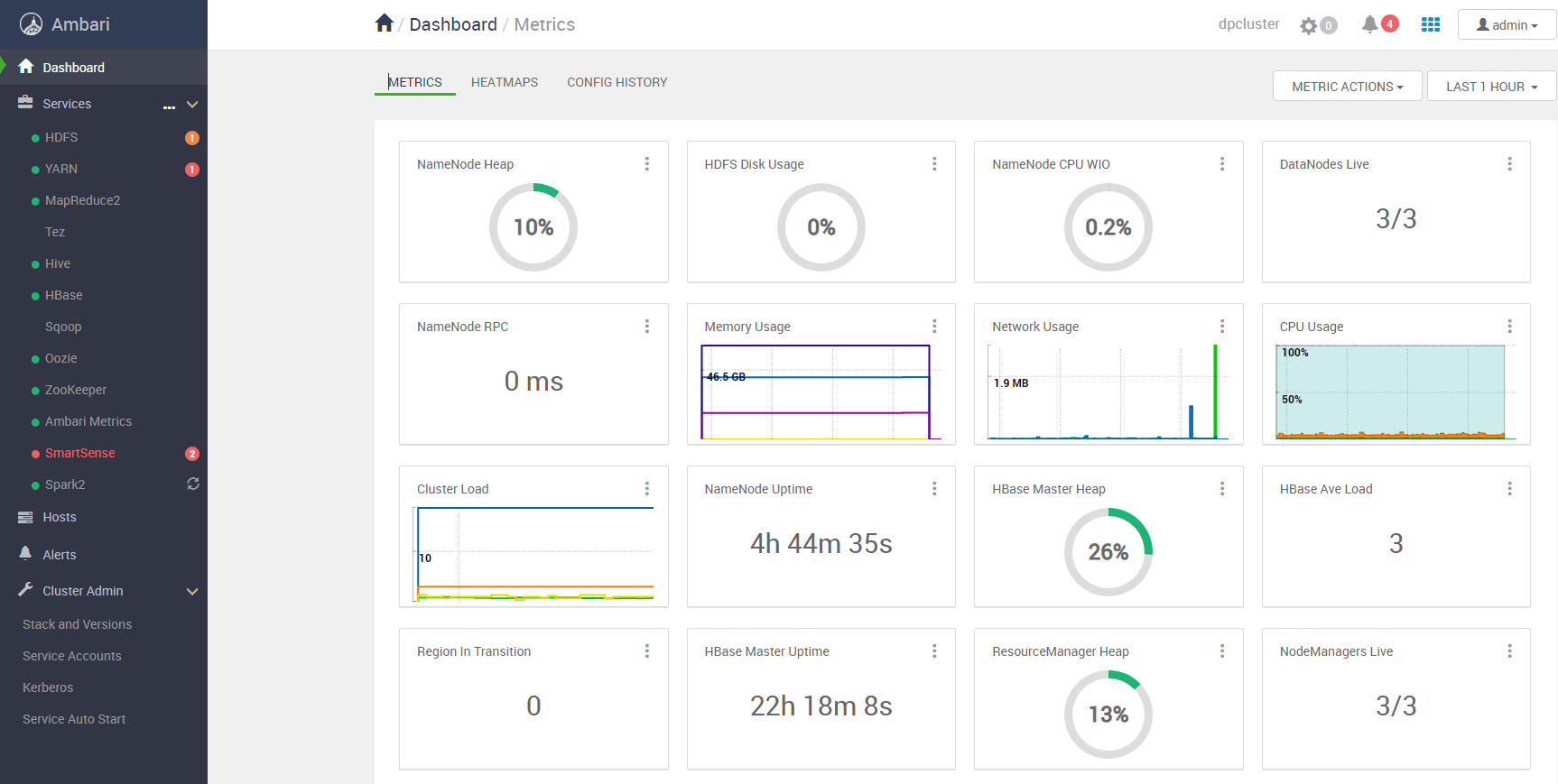This screenshot has width=1558, height=784.
Task: Click the Spark2 restart-required refresh icon
Action: click(193, 484)
